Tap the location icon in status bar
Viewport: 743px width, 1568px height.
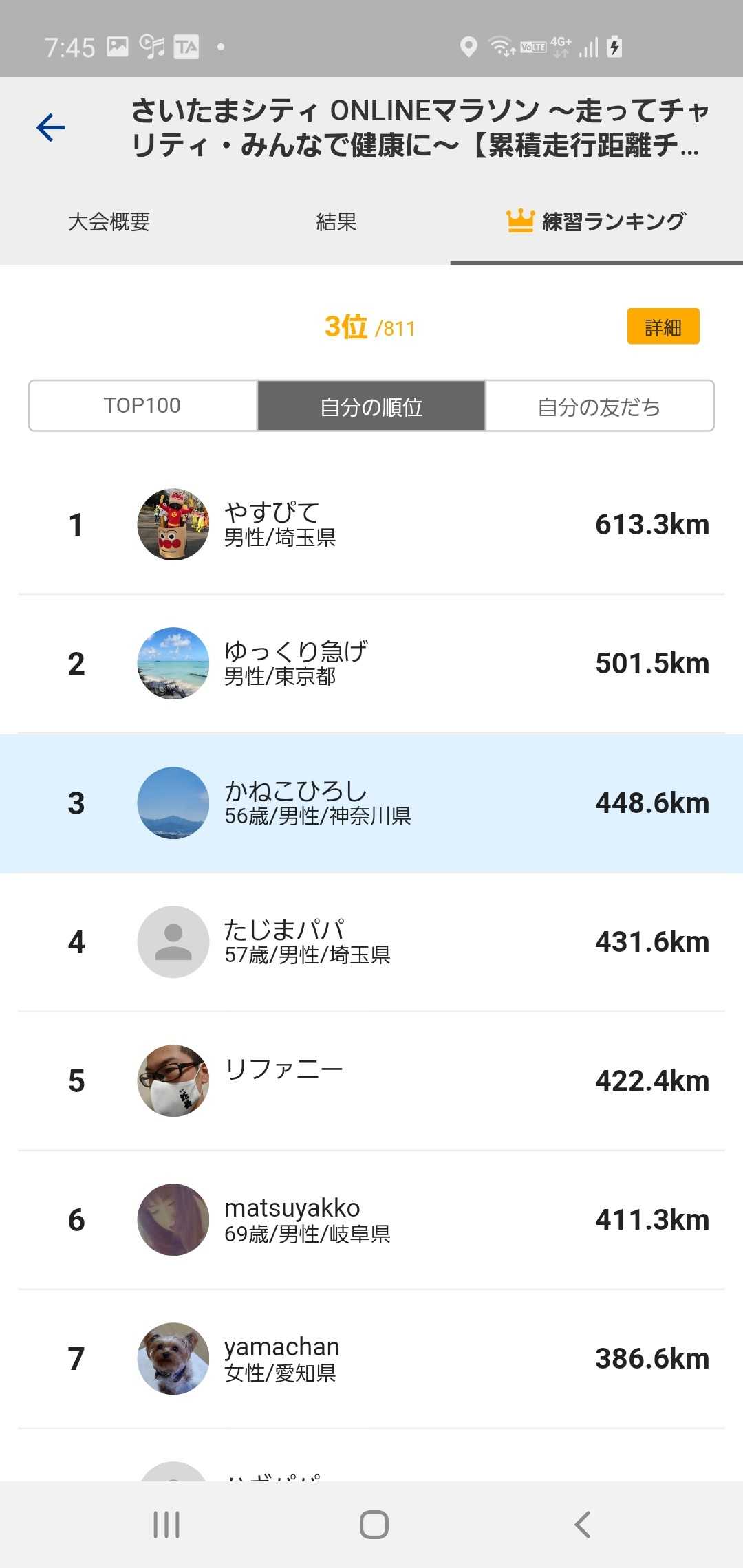(469, 47)
